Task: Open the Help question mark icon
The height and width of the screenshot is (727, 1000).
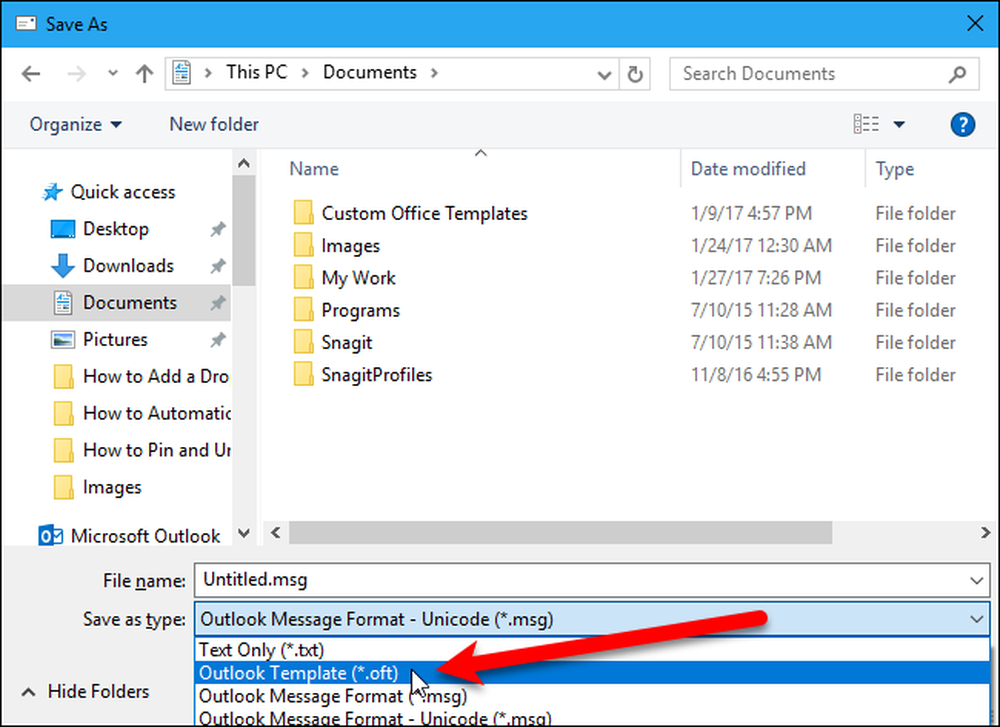Action: (962, 124)
